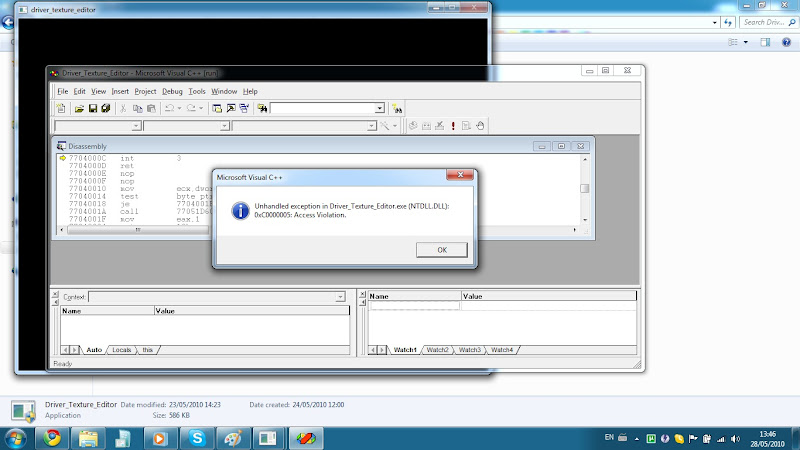Open the Tools menu

196,91
